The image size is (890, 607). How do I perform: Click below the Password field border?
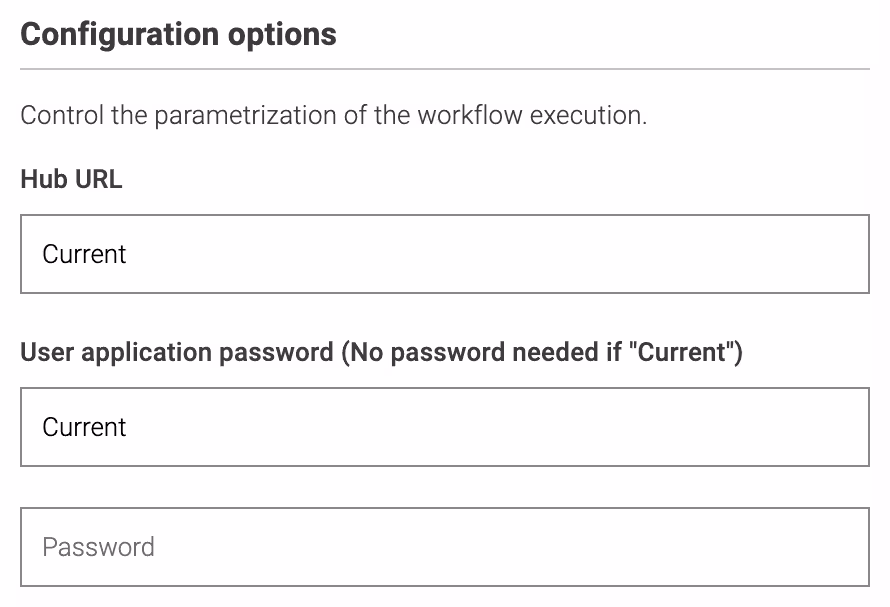coord(445,595)
